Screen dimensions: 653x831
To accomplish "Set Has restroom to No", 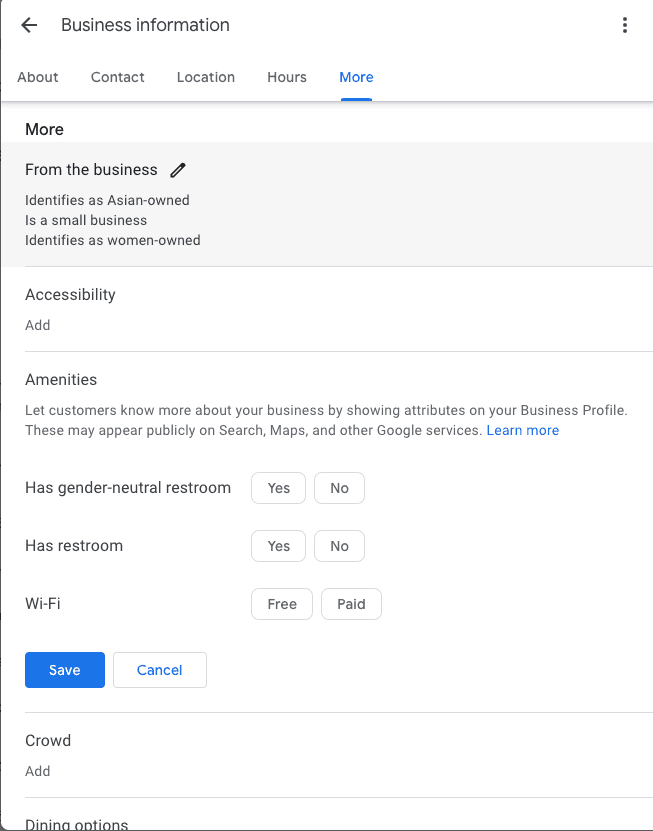I will [x=339, y=546].
